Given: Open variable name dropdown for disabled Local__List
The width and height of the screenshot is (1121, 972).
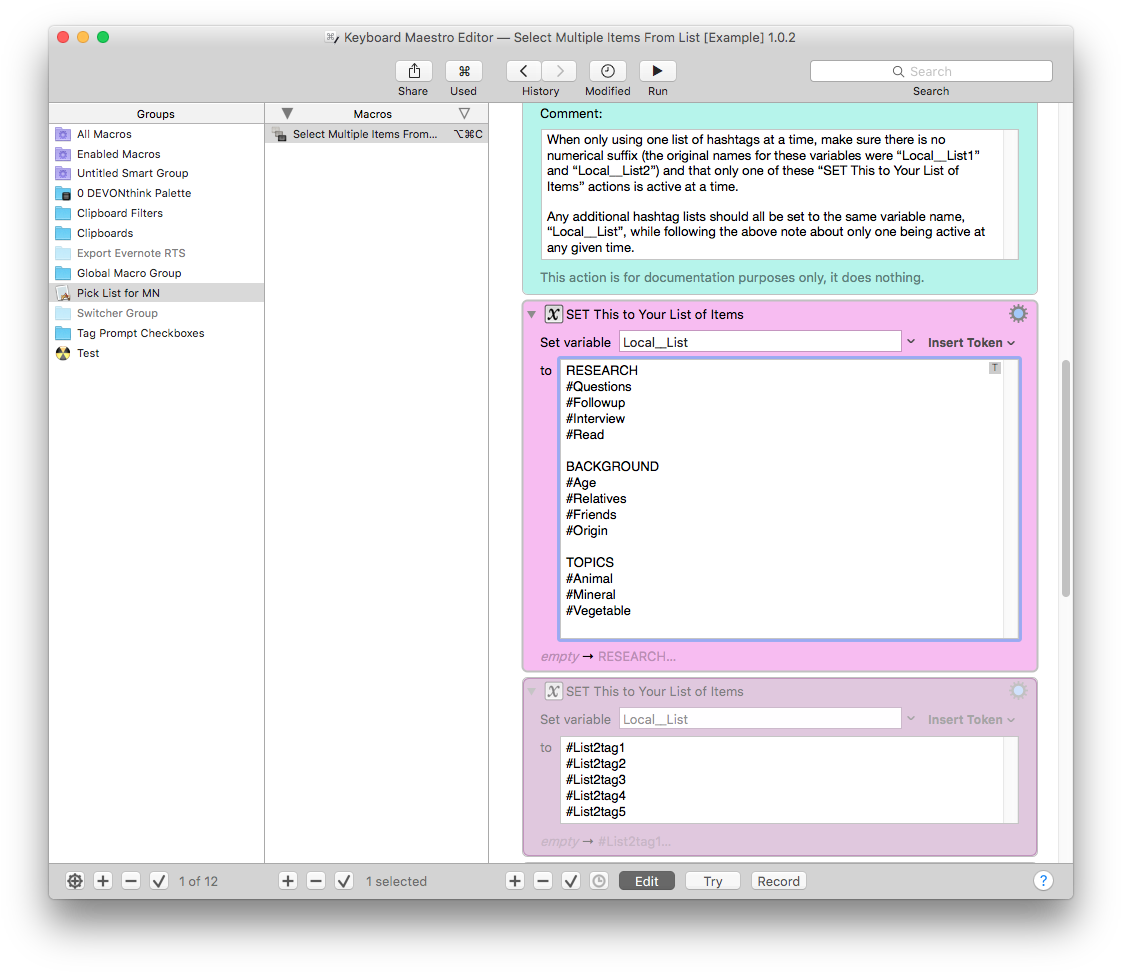Looking at the screenshot, I should click(x=912, y=719).
